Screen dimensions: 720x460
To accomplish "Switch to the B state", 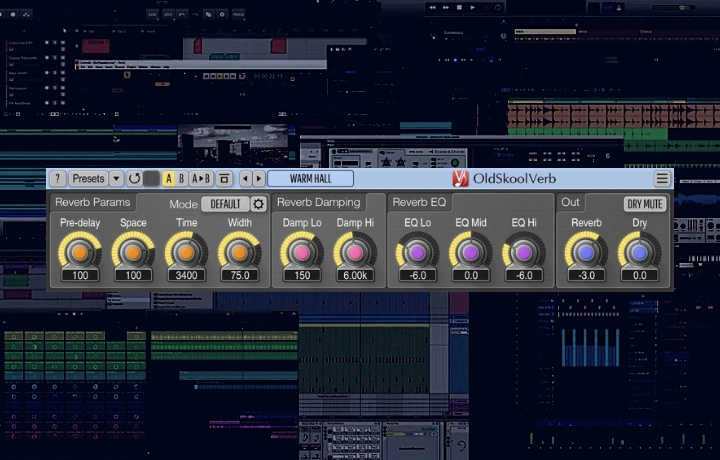I will click(182, 178).
